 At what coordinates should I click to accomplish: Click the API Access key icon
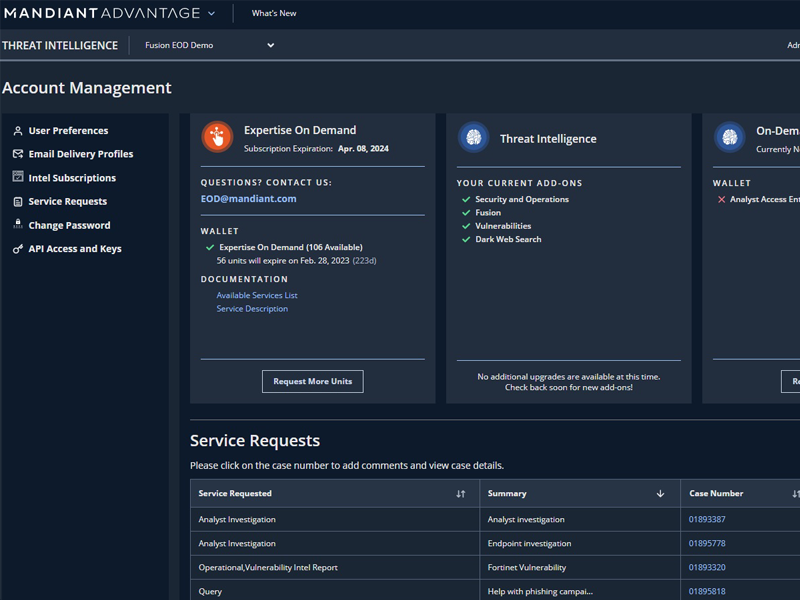[x=18, y=249]
